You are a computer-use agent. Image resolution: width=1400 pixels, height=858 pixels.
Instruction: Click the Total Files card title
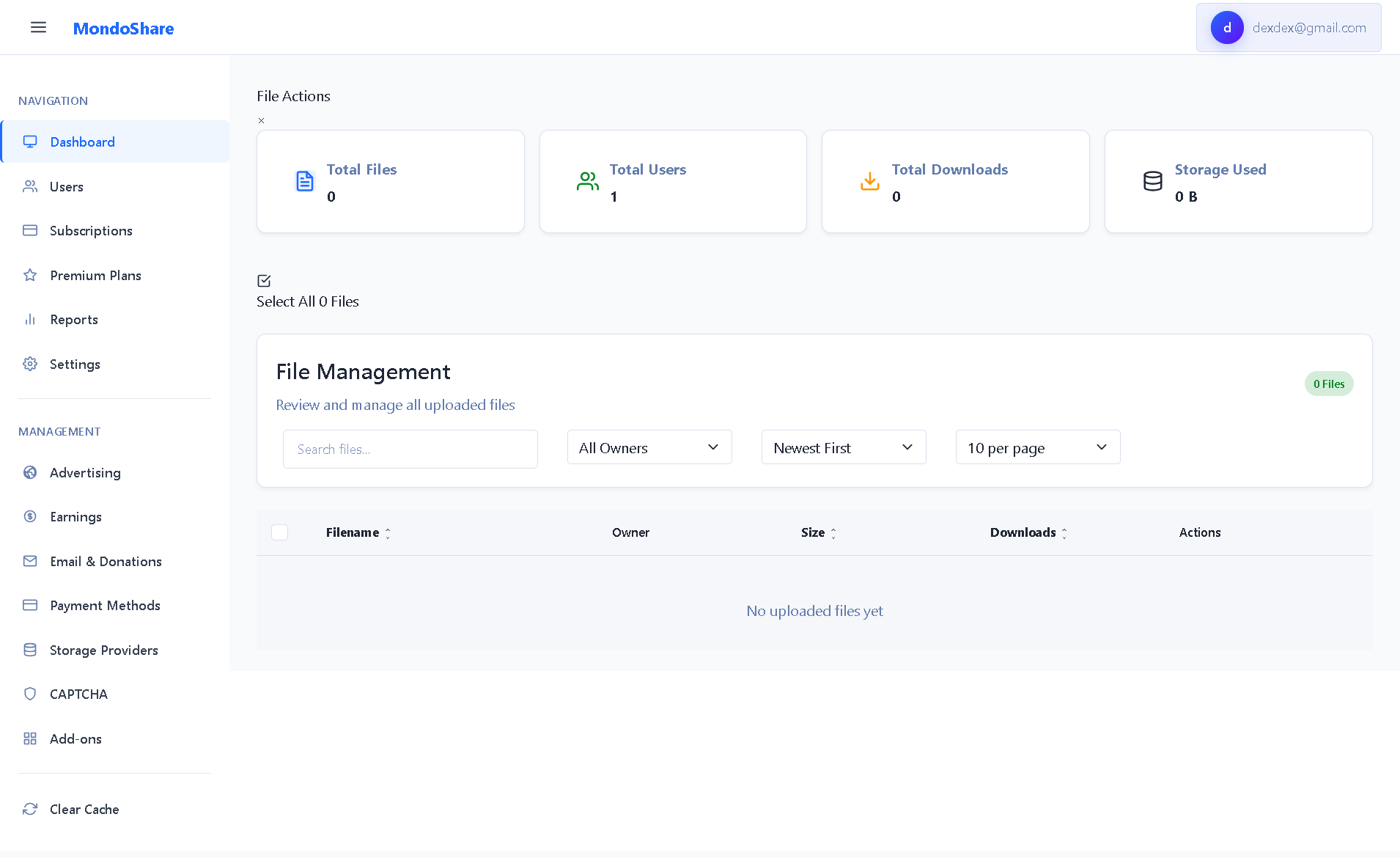(x=361, y=169)
